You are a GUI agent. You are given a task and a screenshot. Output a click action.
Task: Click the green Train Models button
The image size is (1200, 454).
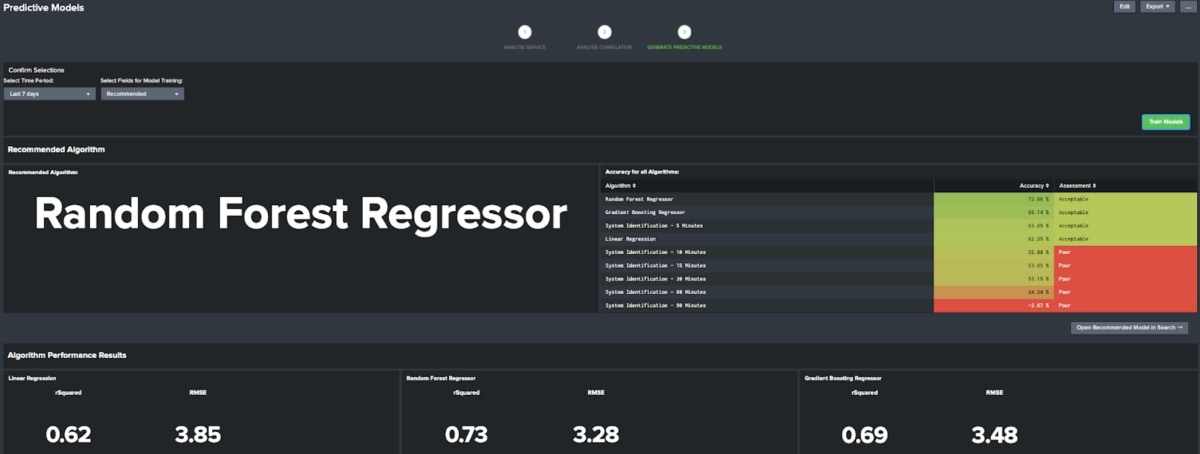1166,122
